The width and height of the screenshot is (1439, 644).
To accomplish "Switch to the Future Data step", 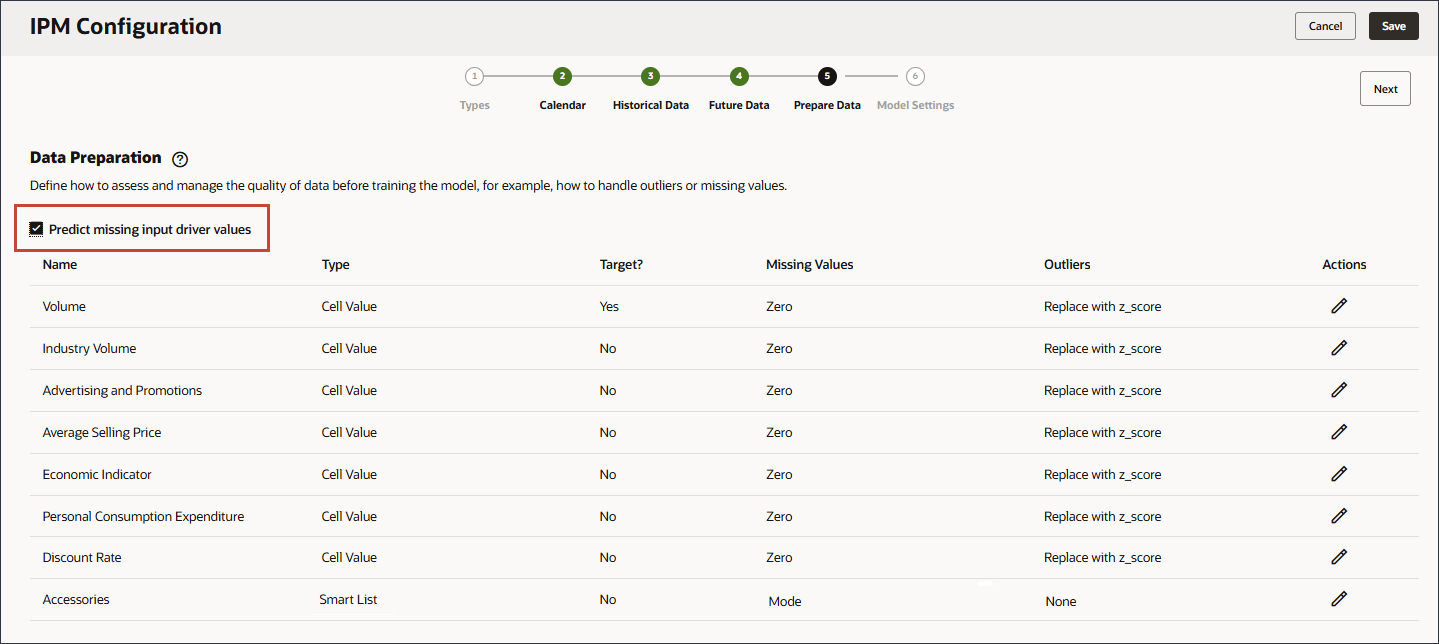I will (739, 76).
